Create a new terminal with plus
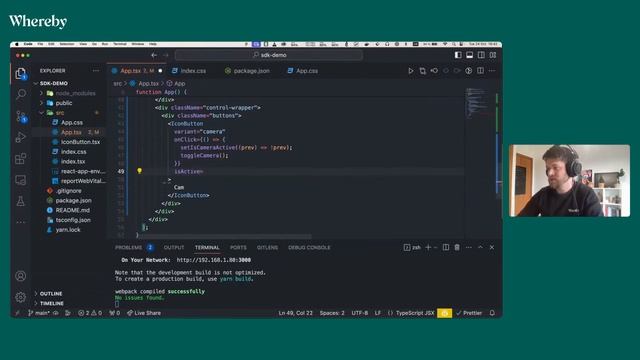Image resolution: width=640 pixels, height=360 pixels. click(x=428, y=247)
